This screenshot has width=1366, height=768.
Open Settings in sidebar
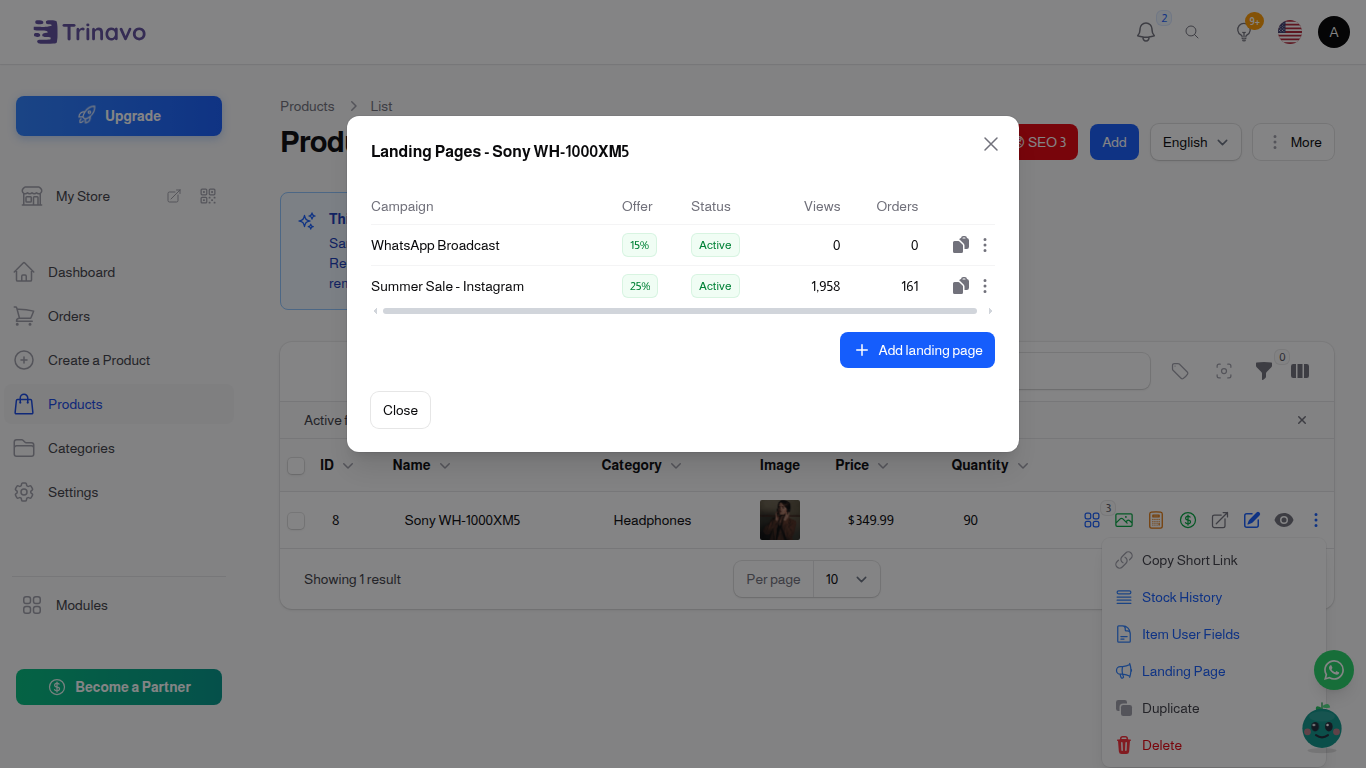[119, 492]
